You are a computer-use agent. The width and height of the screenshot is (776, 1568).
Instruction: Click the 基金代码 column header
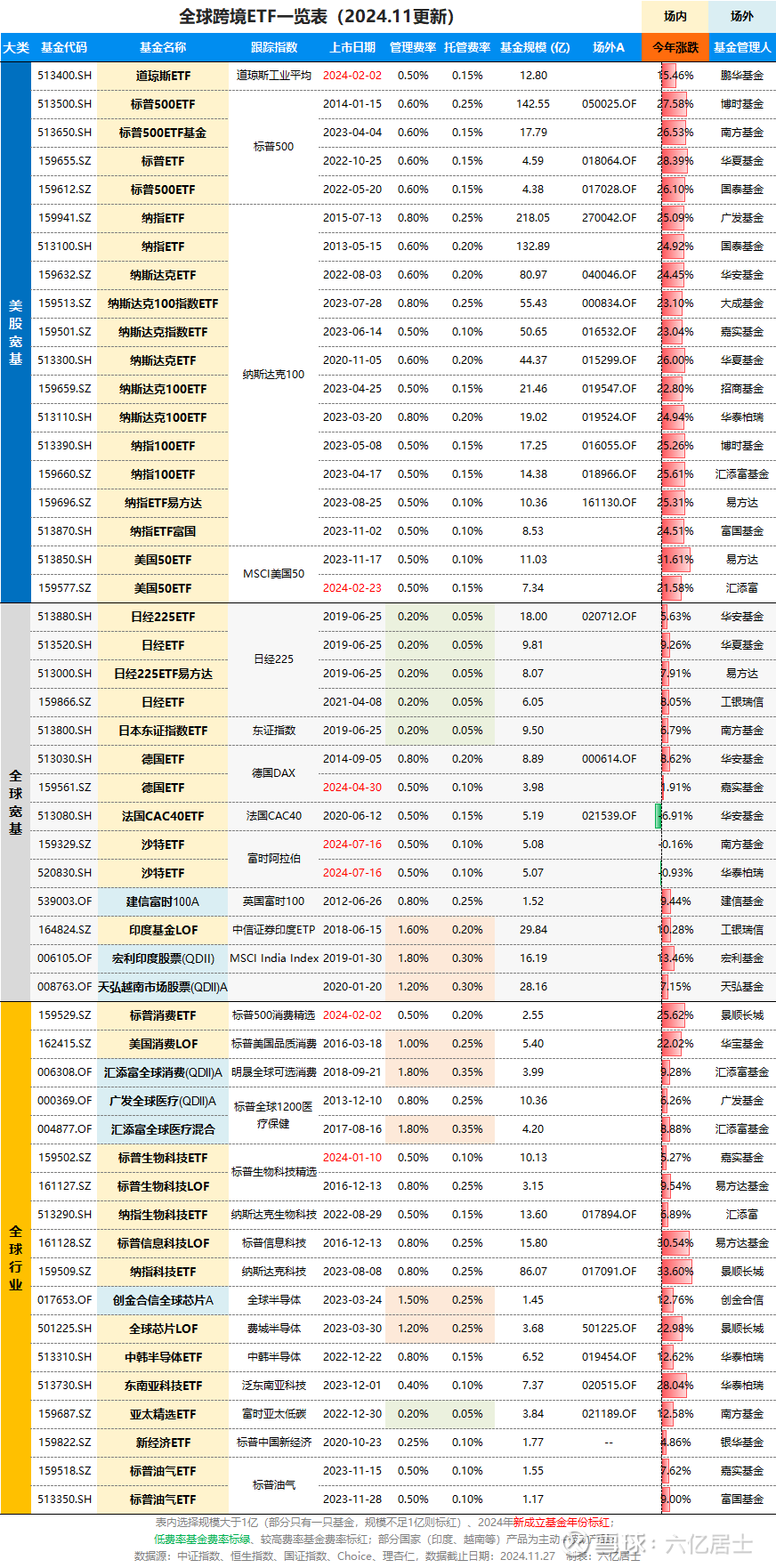pyautogui.click(x=64, y=47)
